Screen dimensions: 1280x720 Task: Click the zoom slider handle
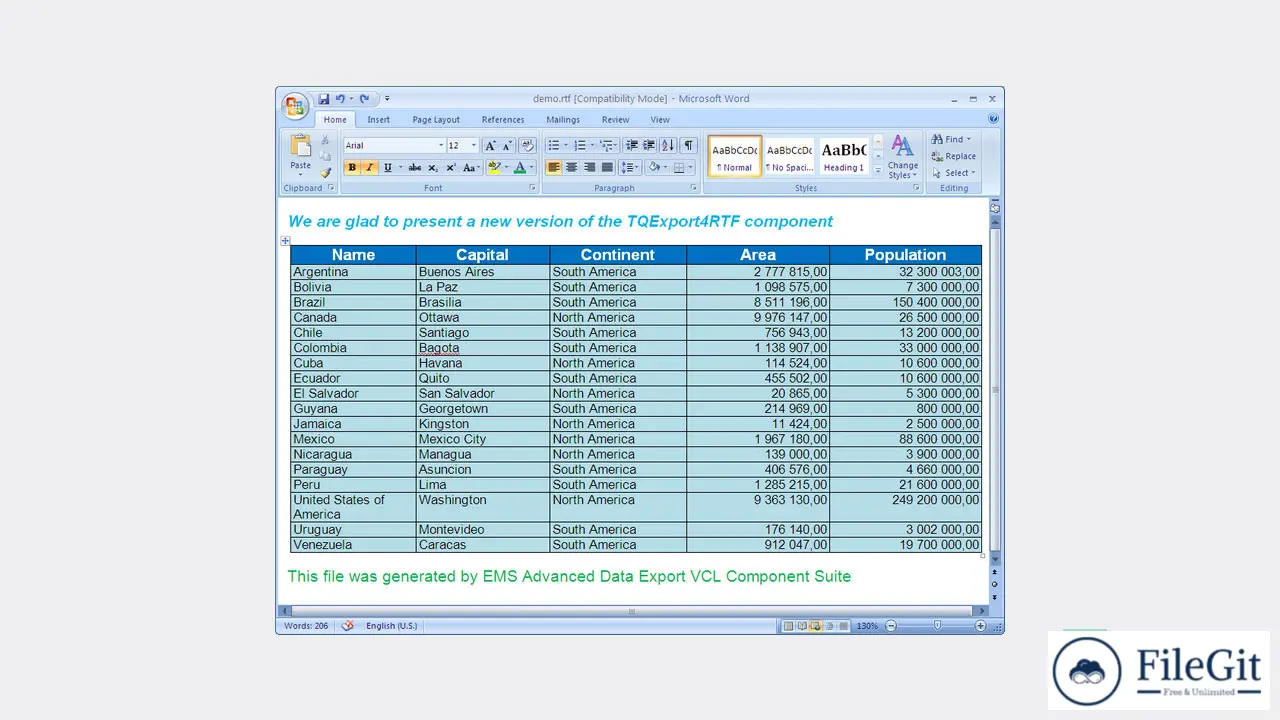coord(937,626)
